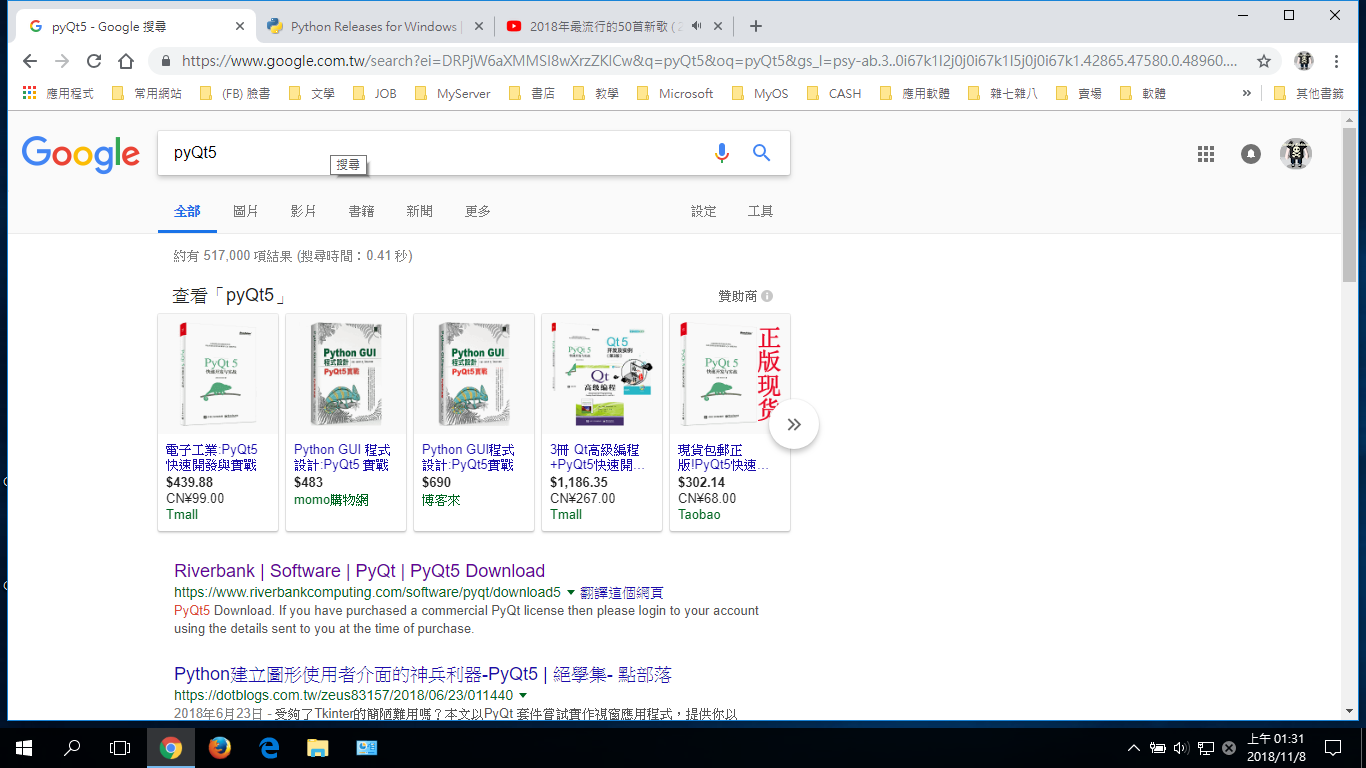Open the Google account avatar
The height and width of the screenshot is (768, 1366).
pos(1296,154)
